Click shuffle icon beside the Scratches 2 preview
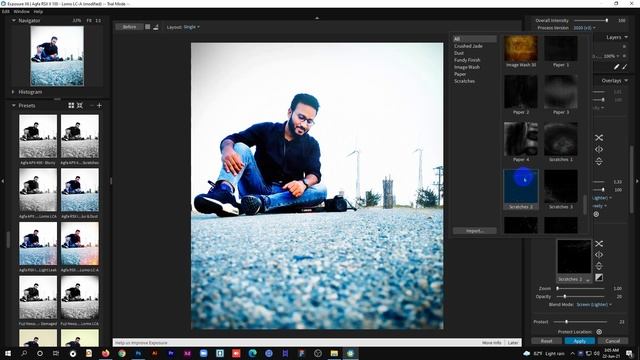Image resolution: width=640 pixels, height=360 pixels. click(x=599, y=244)
